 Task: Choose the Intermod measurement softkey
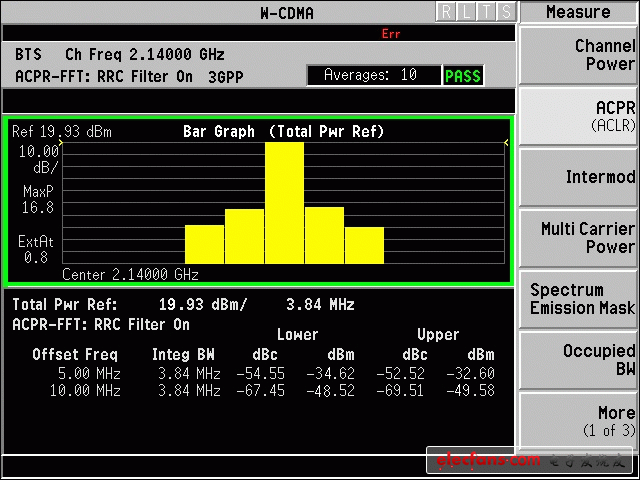579,177
